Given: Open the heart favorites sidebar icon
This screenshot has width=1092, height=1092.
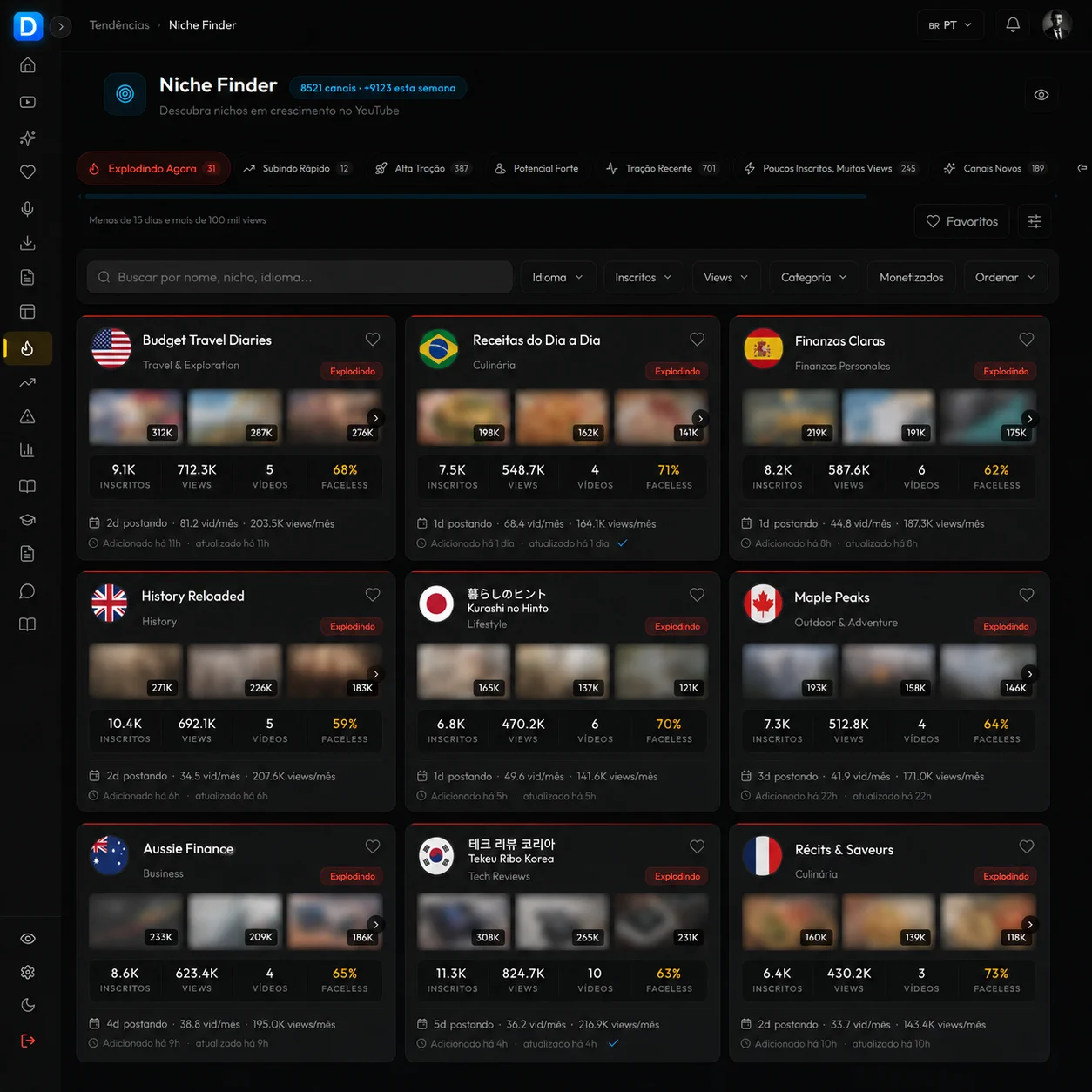Looking at the screenshot, I should point(28,172).
